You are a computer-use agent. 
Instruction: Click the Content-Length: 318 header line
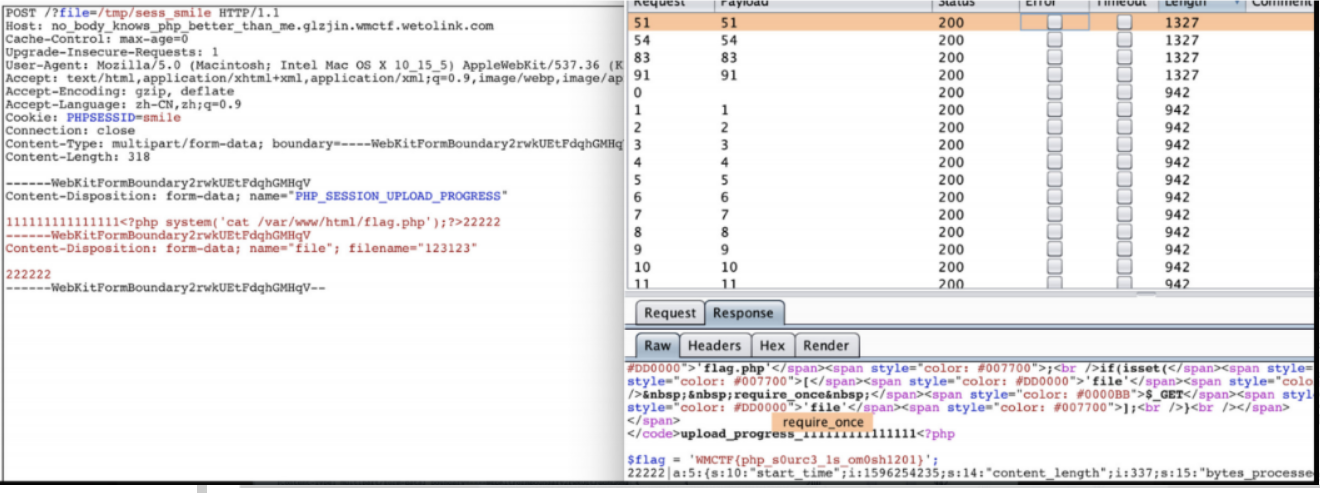point(78,157)
